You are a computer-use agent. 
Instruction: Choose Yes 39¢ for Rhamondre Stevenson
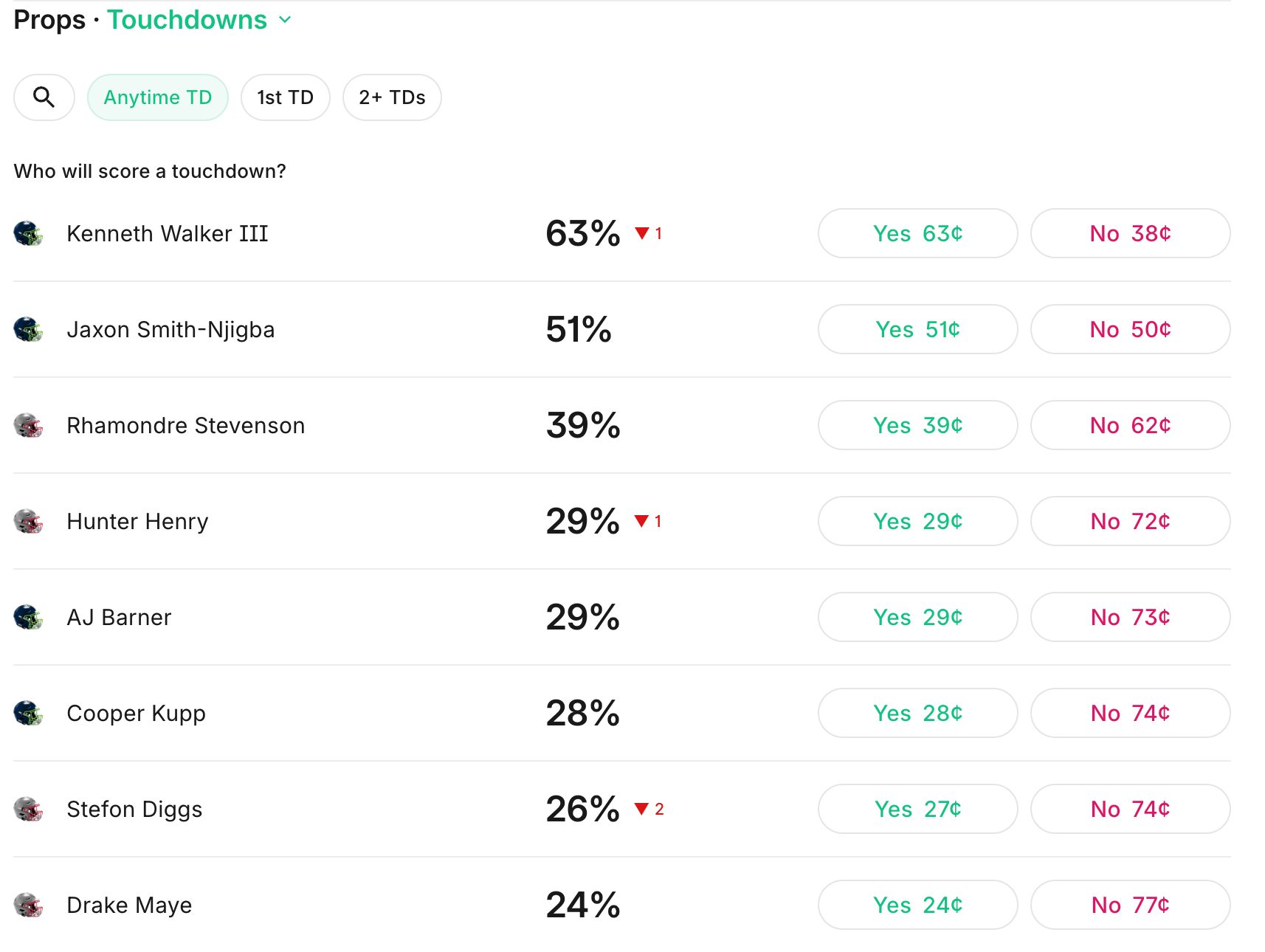(917, 425)
